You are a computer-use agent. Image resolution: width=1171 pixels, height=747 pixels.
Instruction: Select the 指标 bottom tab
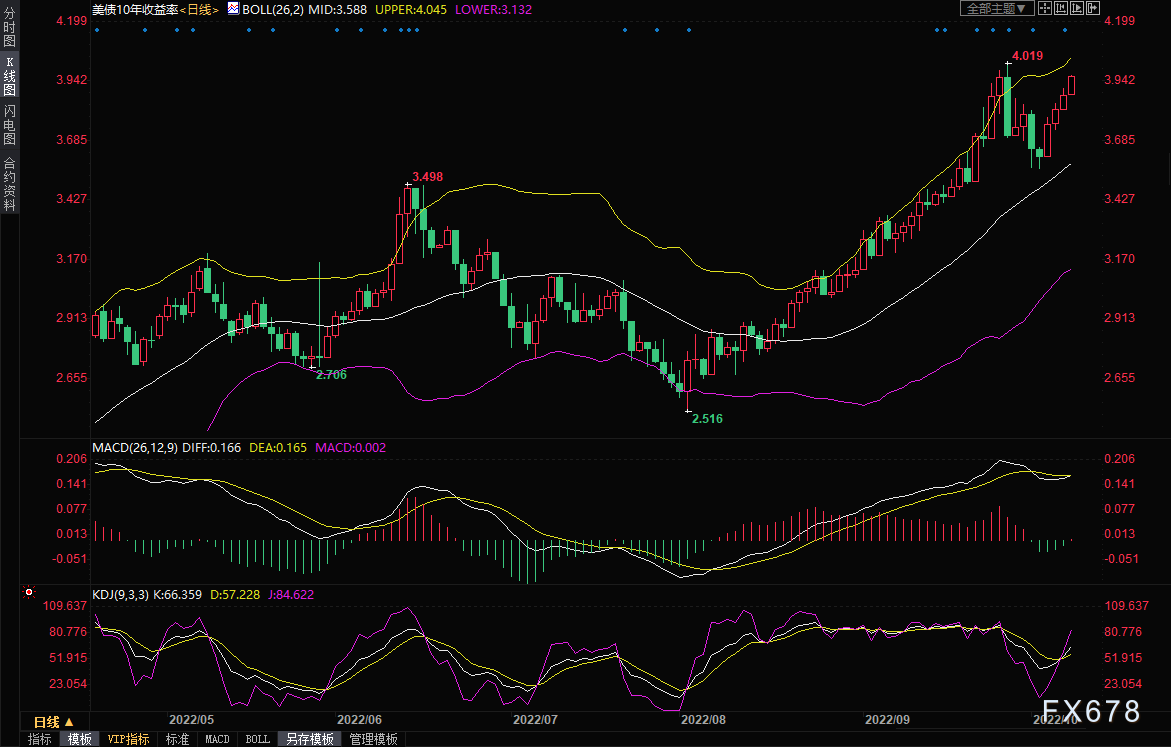pyautogui.click(x=40, y=739)
